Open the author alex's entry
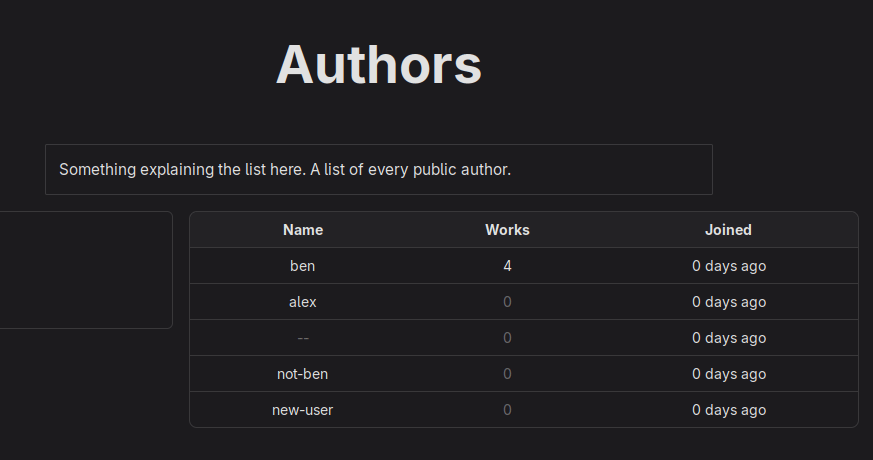This screenshot has width=873, height=460. pyautogui.click(x=303, y=302)
